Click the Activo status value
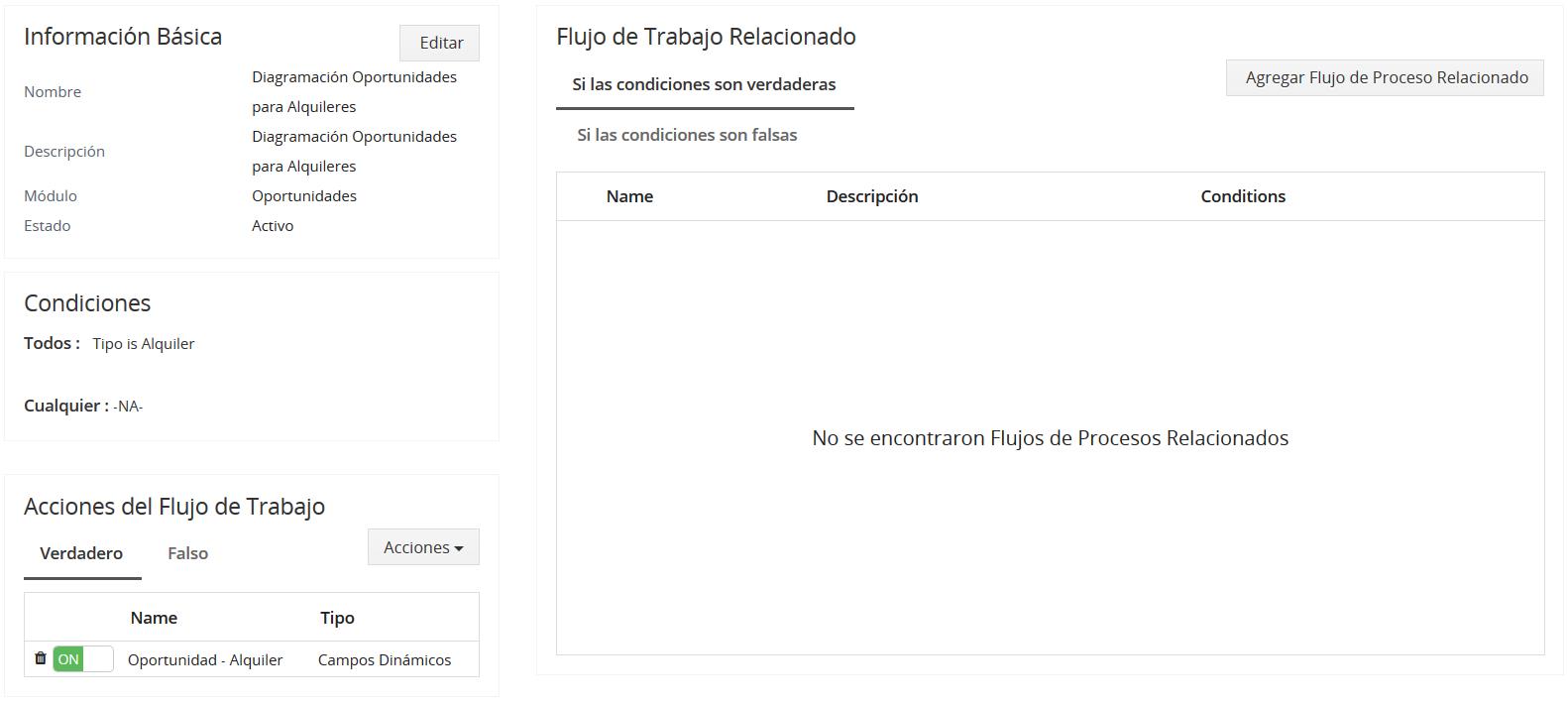1568x704 pixels. [273, 226]
